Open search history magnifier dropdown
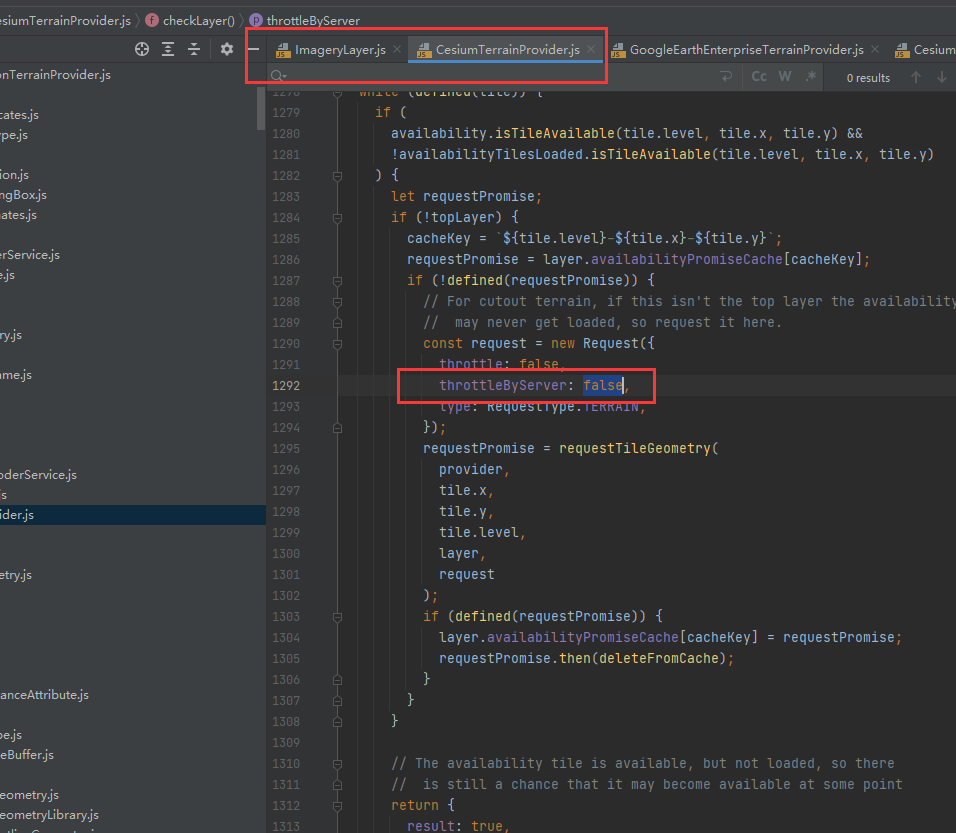This screenshot has width=956, height=833. tap(279, 77)
